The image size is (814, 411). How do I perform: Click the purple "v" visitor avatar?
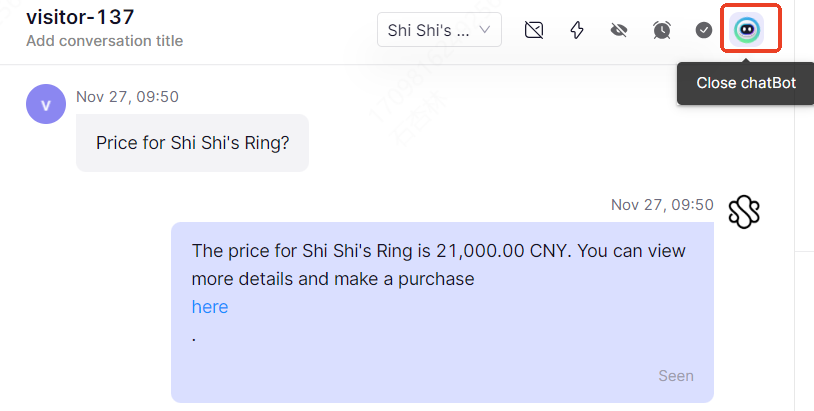46,104
